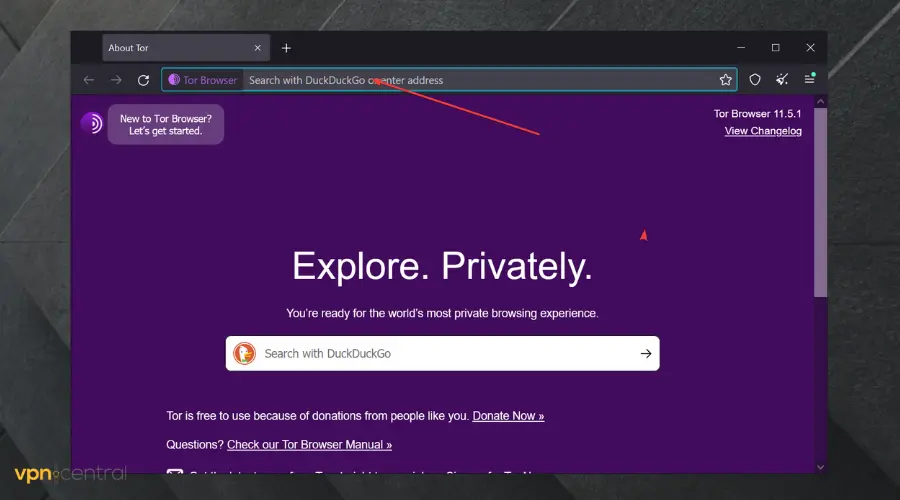This screenshot has height=500, width=900.
Task: Click the Explore. Privately. heading
Action: 442,266
